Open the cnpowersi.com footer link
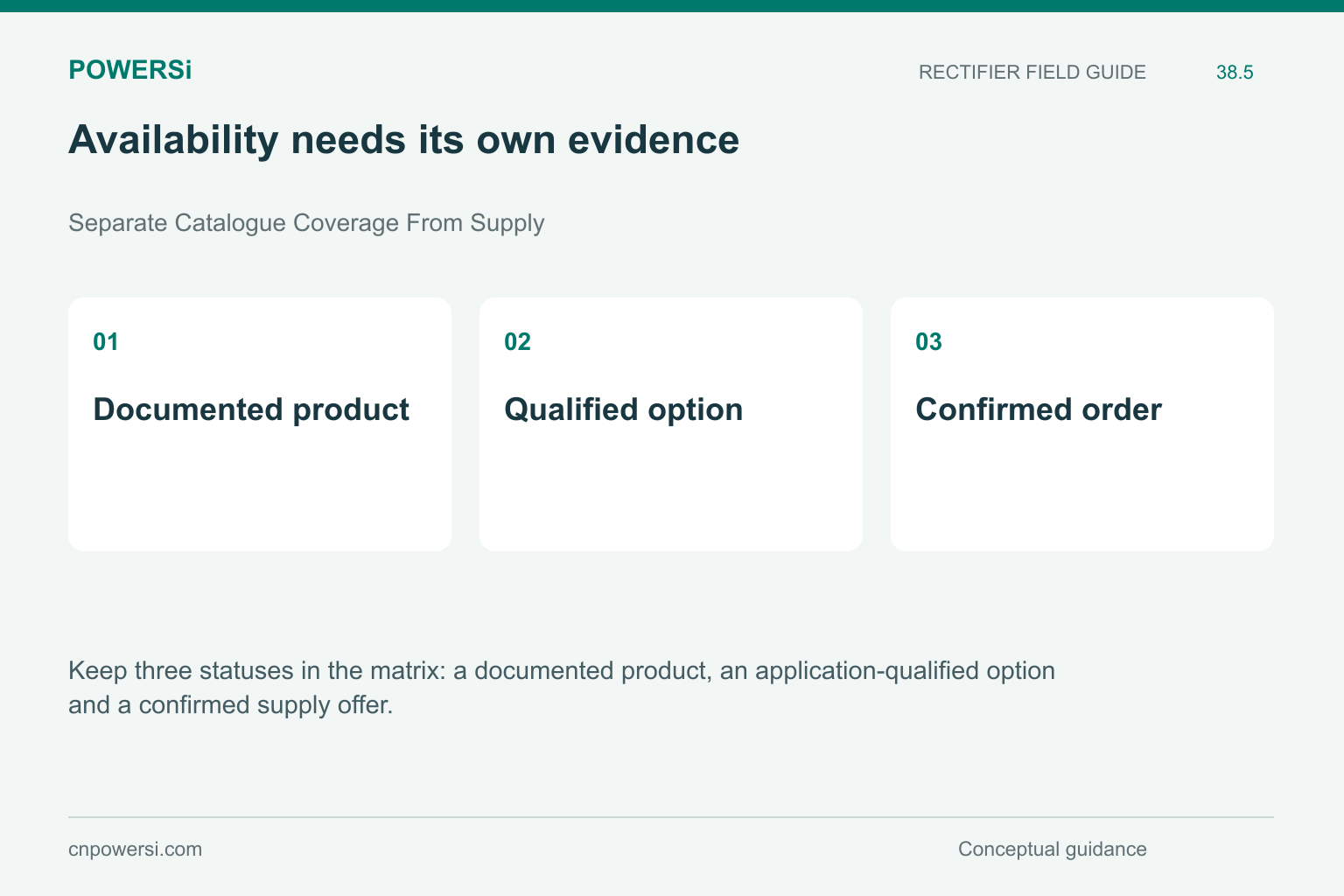 pos(135,850)
